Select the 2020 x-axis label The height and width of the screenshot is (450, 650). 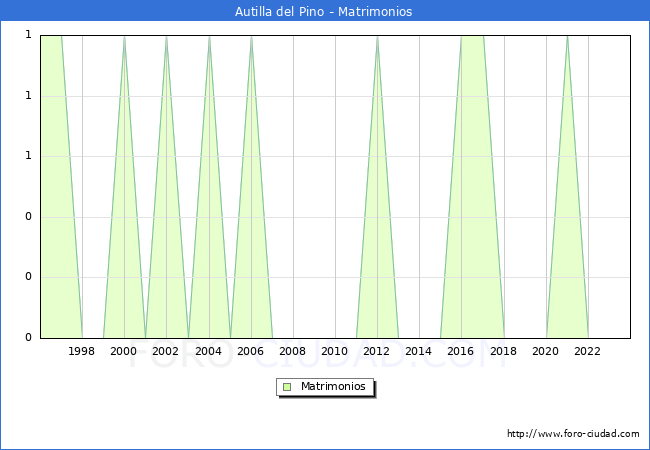click(x=546, y=351)
